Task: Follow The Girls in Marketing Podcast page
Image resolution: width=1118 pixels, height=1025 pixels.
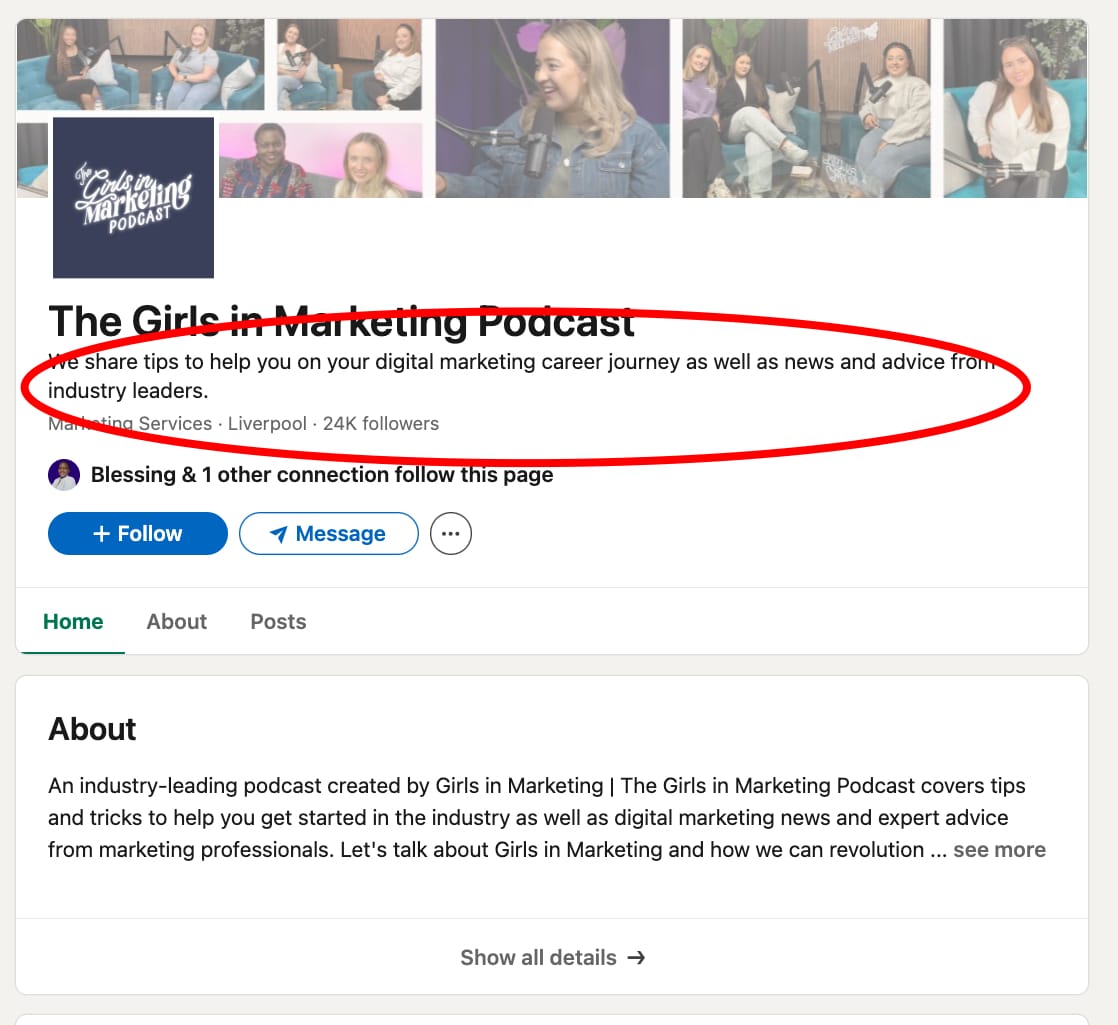Action: pos(137,533)
